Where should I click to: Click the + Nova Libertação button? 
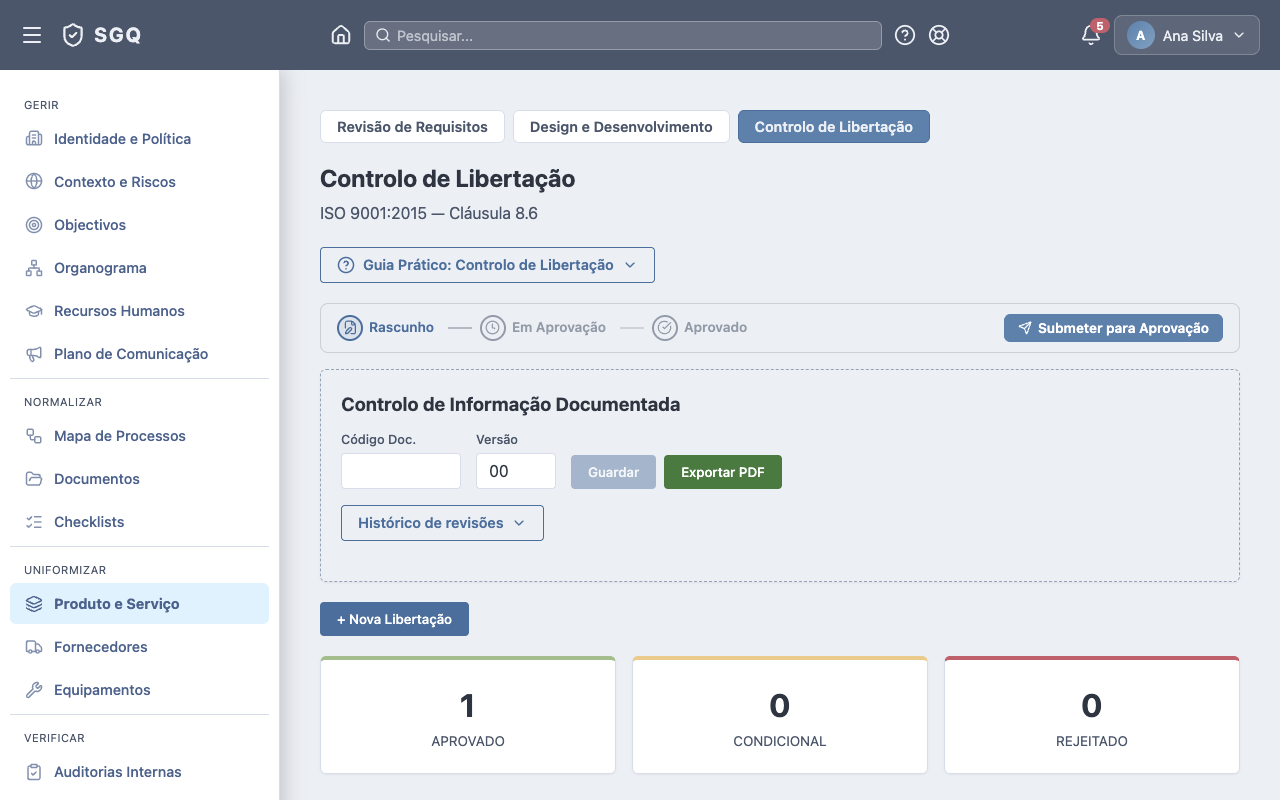pos(394,619)
